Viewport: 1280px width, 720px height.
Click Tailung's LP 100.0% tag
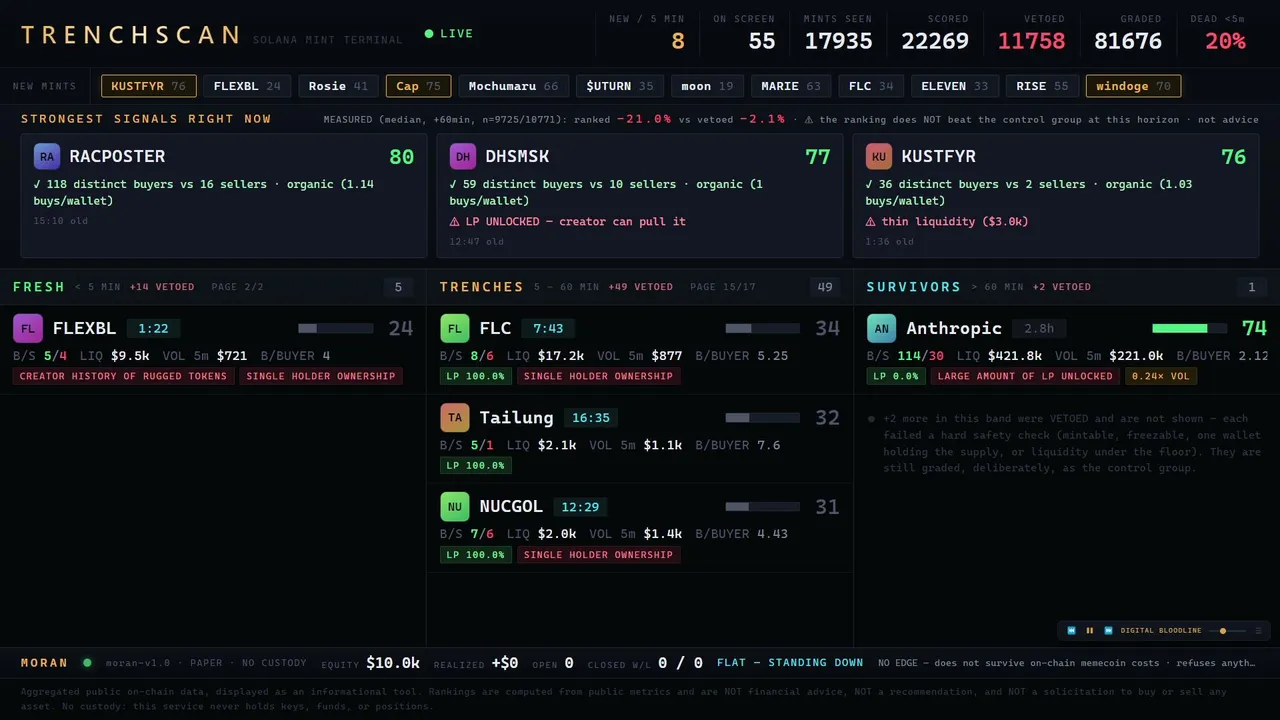click(x=476, y=465)
